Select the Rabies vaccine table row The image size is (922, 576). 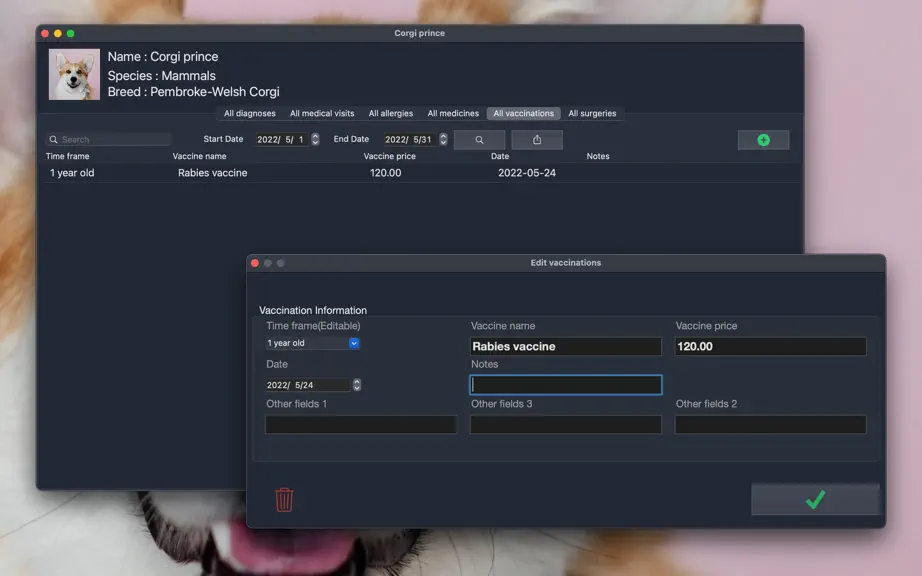point(420,173)
